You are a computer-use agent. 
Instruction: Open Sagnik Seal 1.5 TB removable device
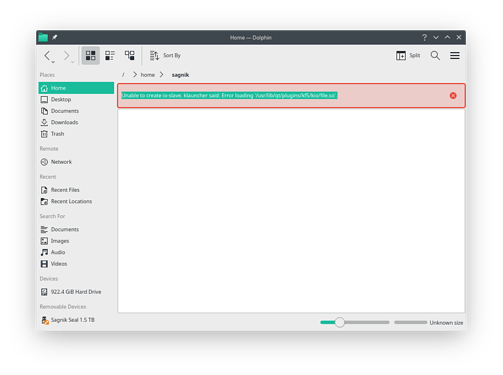pyautogui.click(x=76, y=320)
